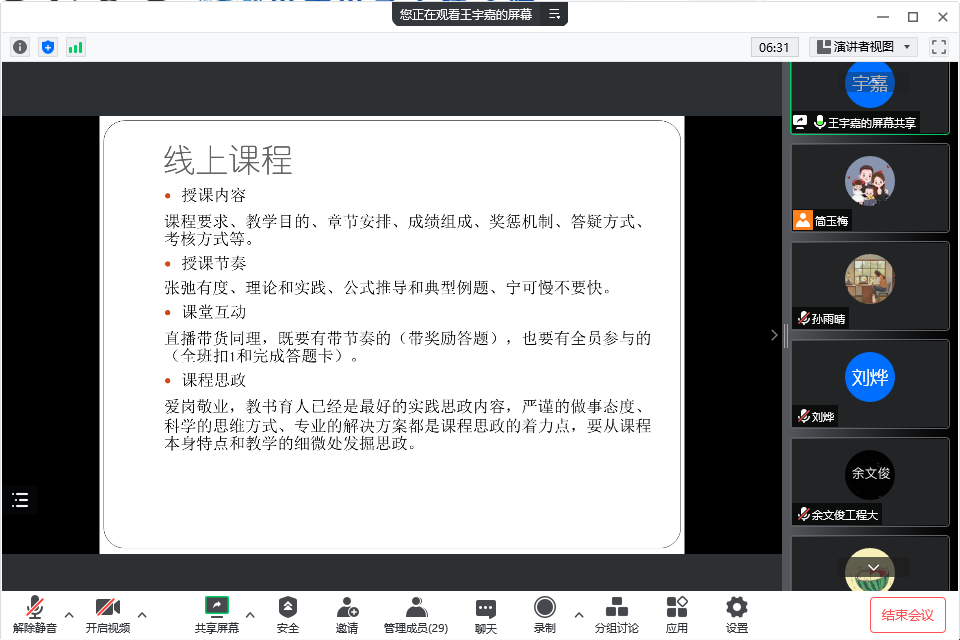Click the green network signal icon
This screenshot has width=960, height=640.
(x=76, y=47)
